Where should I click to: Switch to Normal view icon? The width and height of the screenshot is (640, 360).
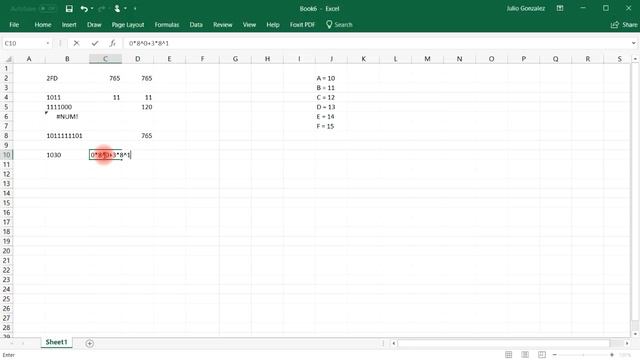click(509, 355)
